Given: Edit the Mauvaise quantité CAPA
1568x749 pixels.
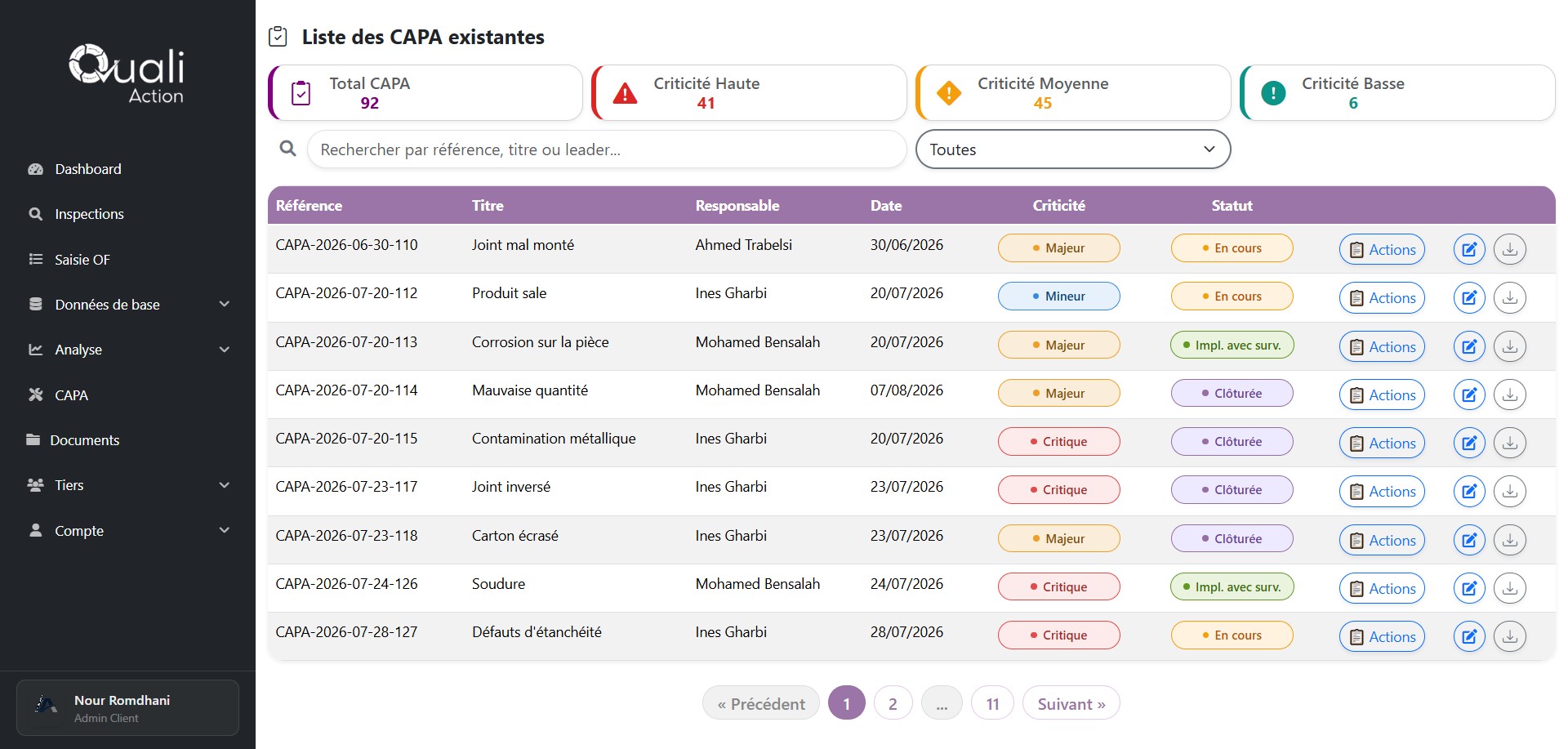Looking at the screenshot, I should pyautogui.click(x=1468, y=395).
